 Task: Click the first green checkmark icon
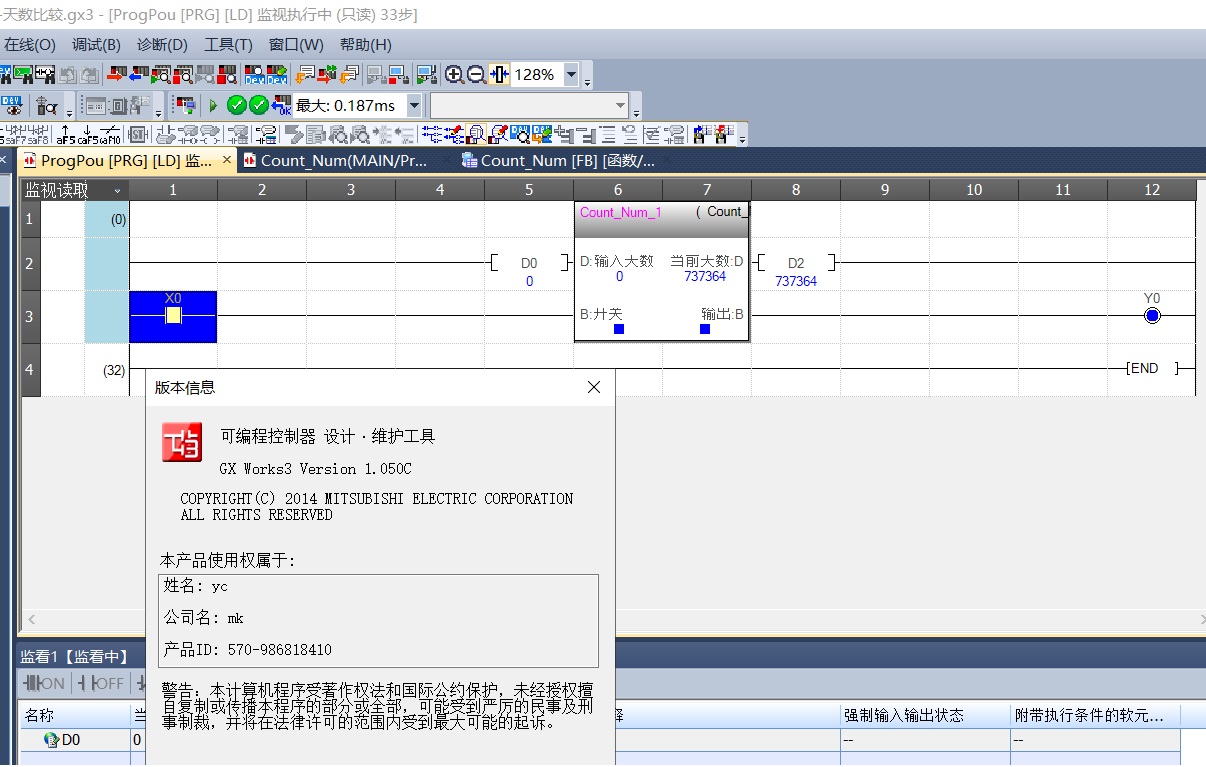236,105
